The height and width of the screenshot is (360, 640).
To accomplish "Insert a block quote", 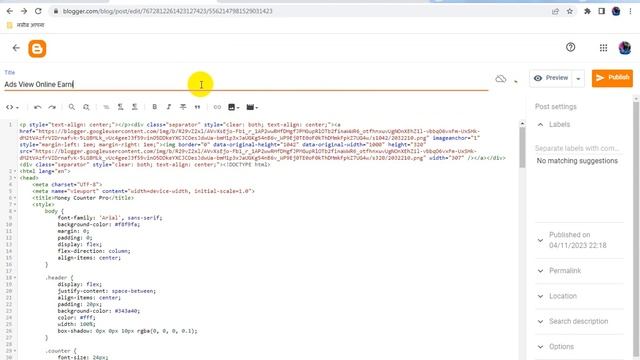I will [198, 107].
